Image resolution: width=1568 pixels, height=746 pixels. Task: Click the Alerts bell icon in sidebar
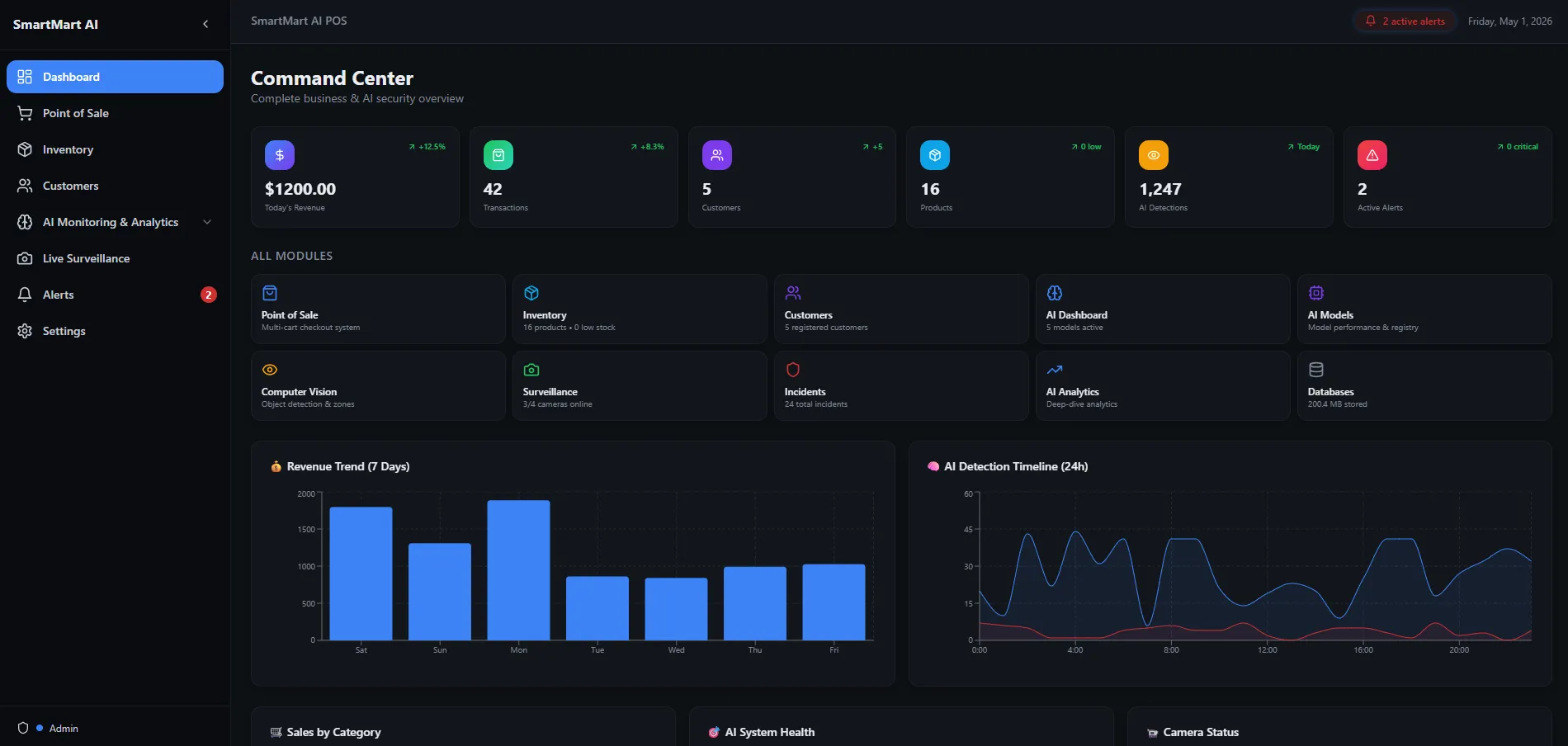pyautogui.click(x=25, y=295)
